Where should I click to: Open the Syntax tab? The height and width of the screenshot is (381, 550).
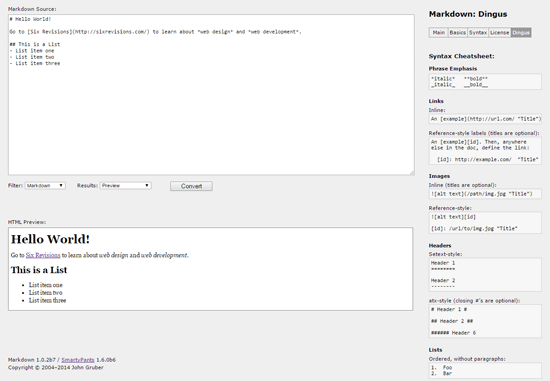point(478,33)
